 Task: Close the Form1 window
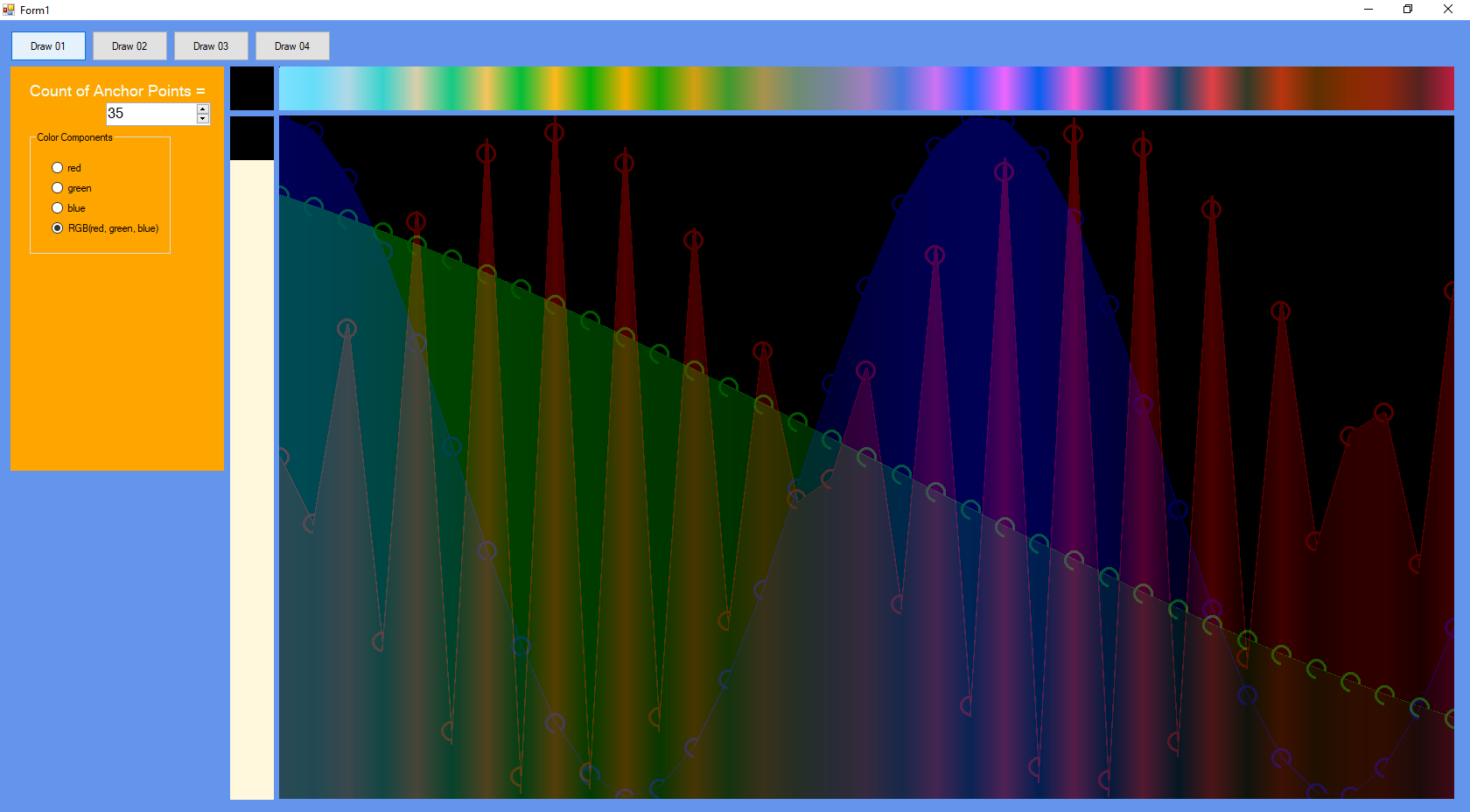click(x=1448, y=10)
